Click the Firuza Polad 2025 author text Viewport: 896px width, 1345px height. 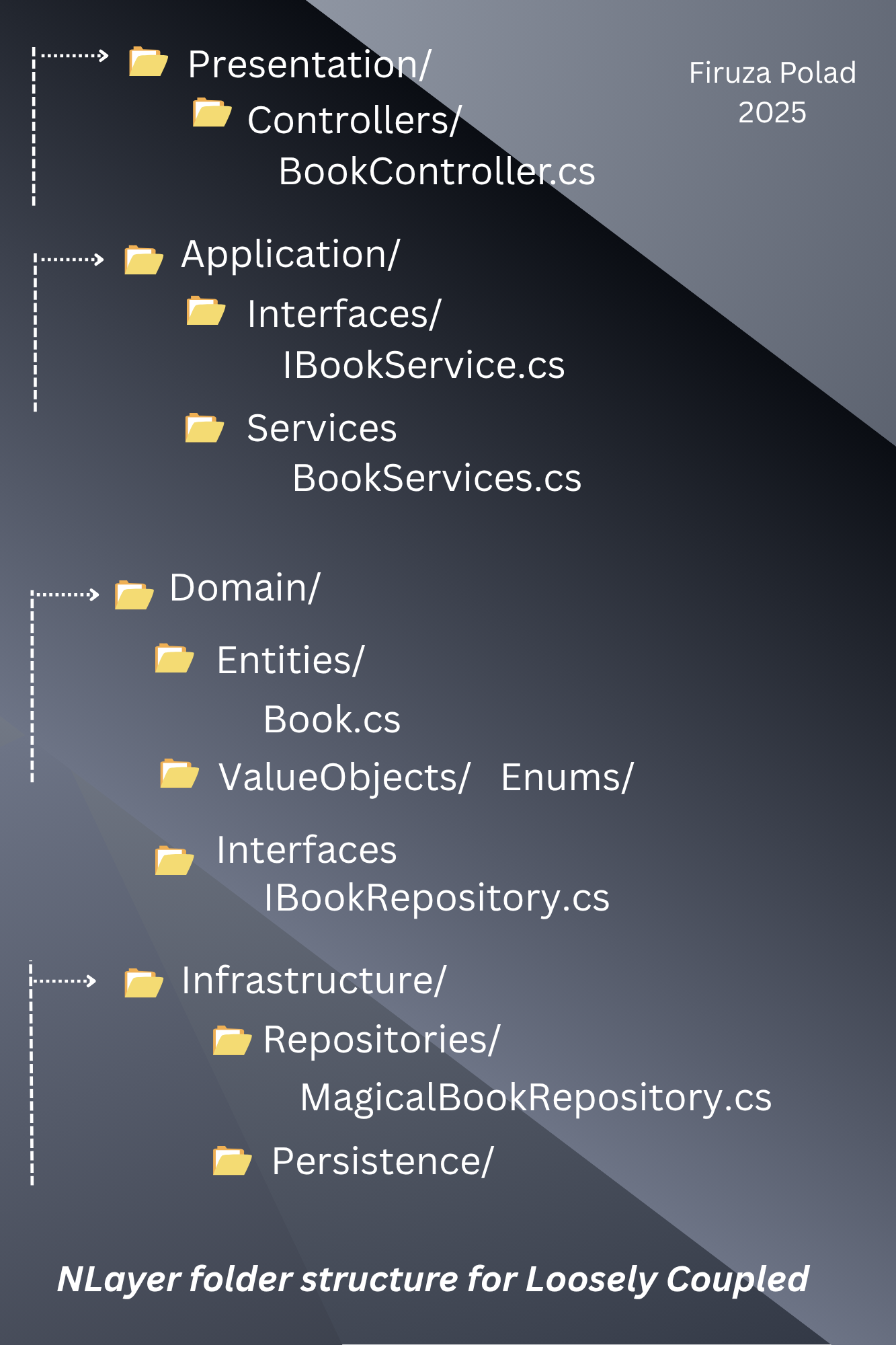click(x=772, y=92)
